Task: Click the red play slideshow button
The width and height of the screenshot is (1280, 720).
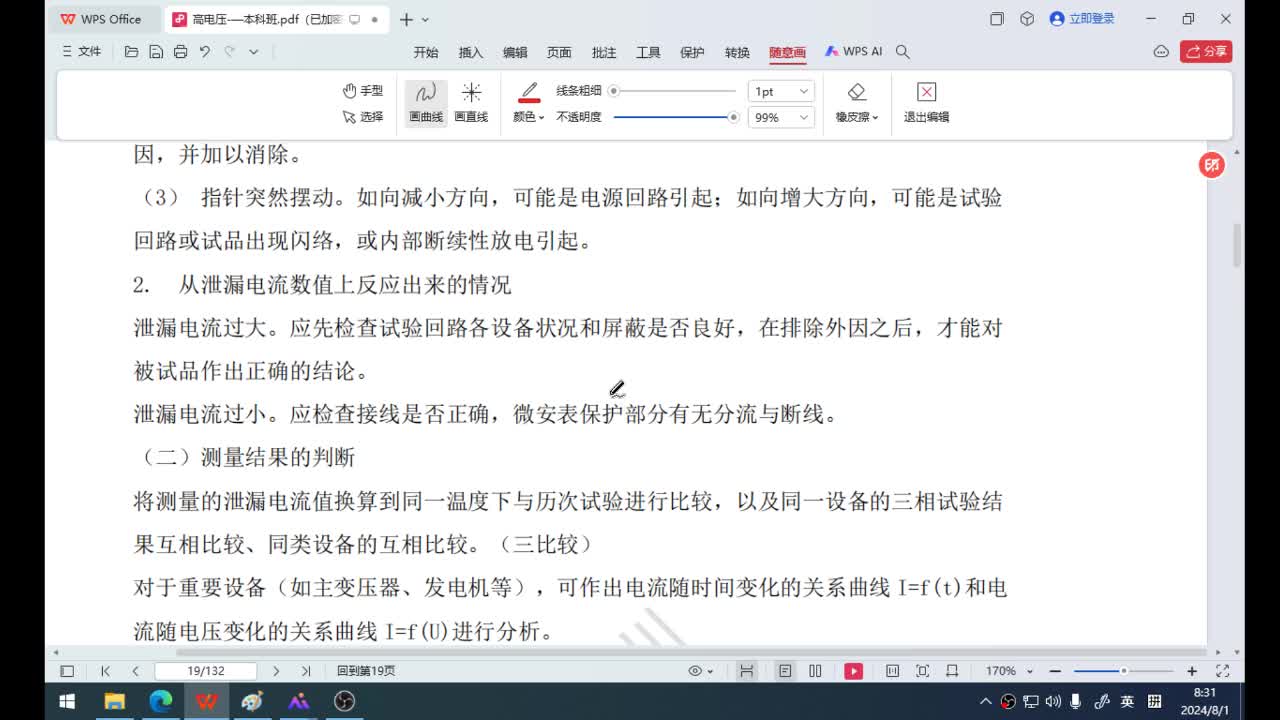Action: point(853,671)
